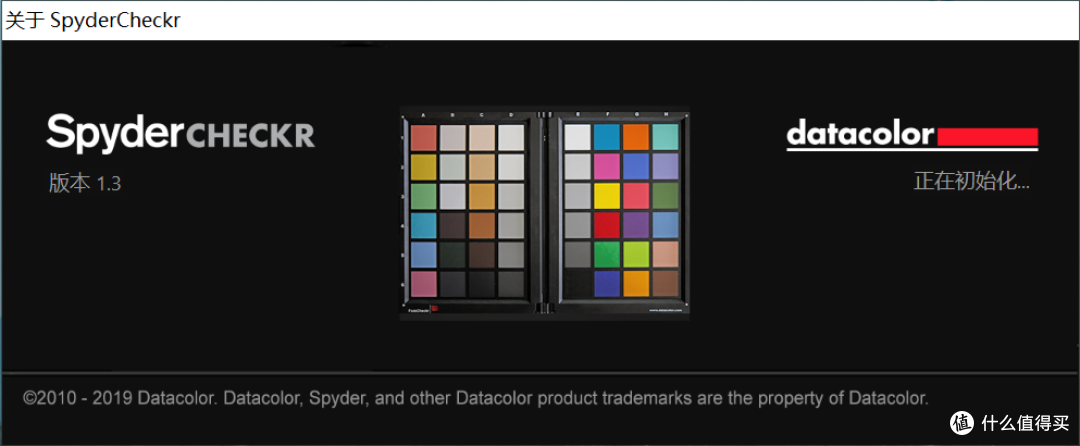Click the bright yellow patch on the chart
Viewport: 1080px width, 446px height.
[x=607, y=195]
